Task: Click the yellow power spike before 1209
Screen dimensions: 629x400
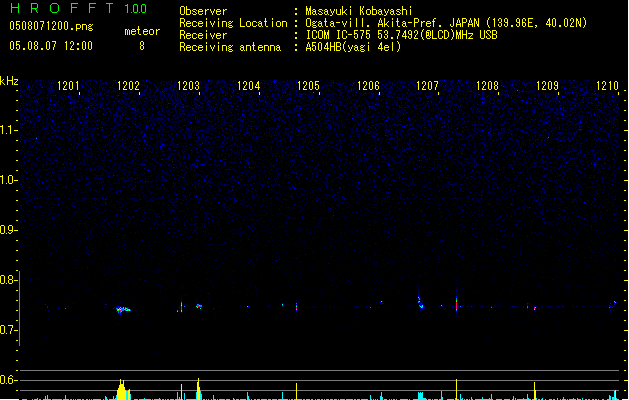Action: [x=534, y=391]
